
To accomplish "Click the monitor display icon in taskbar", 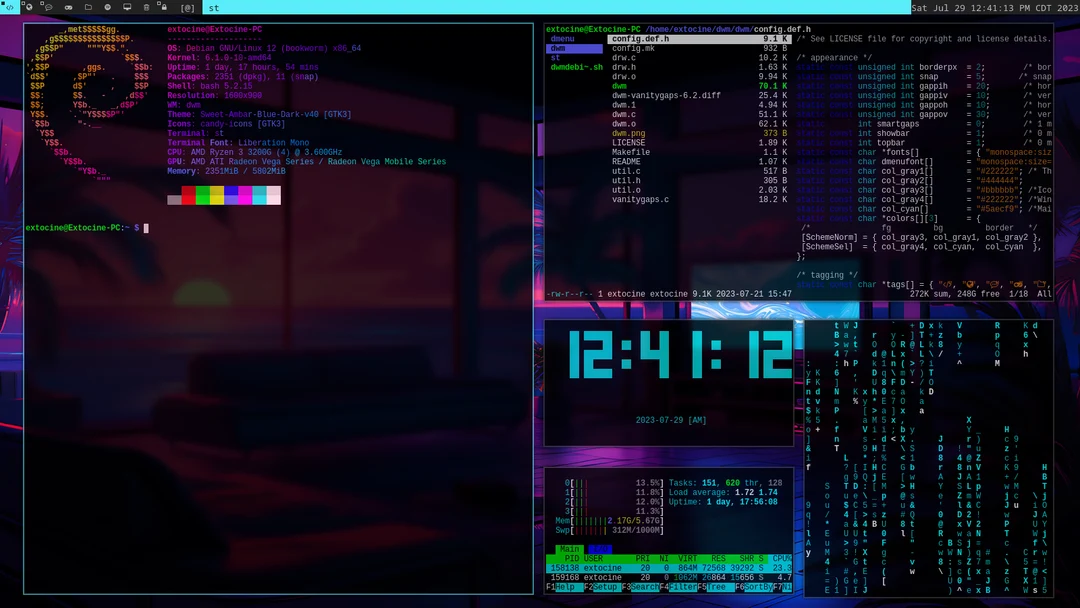I will click(127, 8).
